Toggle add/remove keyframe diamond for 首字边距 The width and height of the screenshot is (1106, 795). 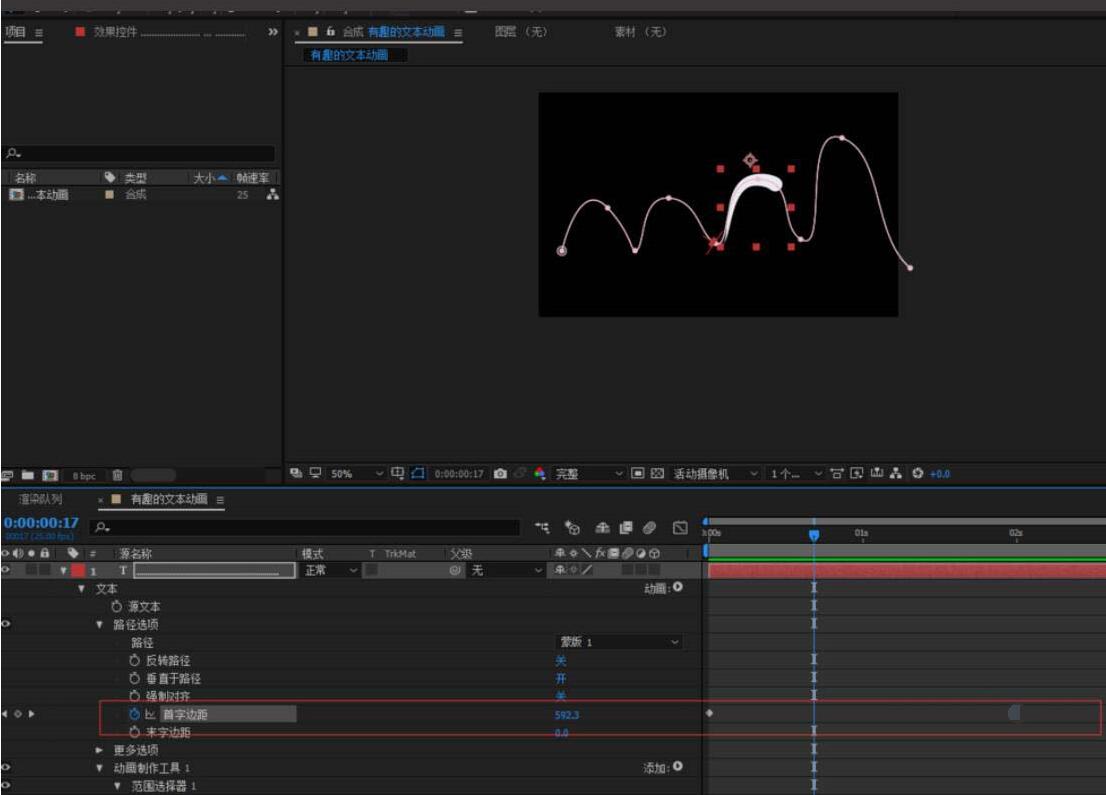pos(18,714)
